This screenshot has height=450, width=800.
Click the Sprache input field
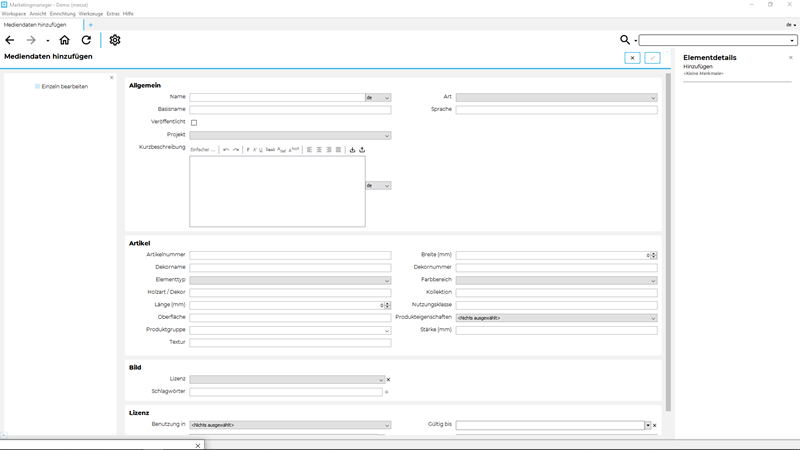click(557, 110)
